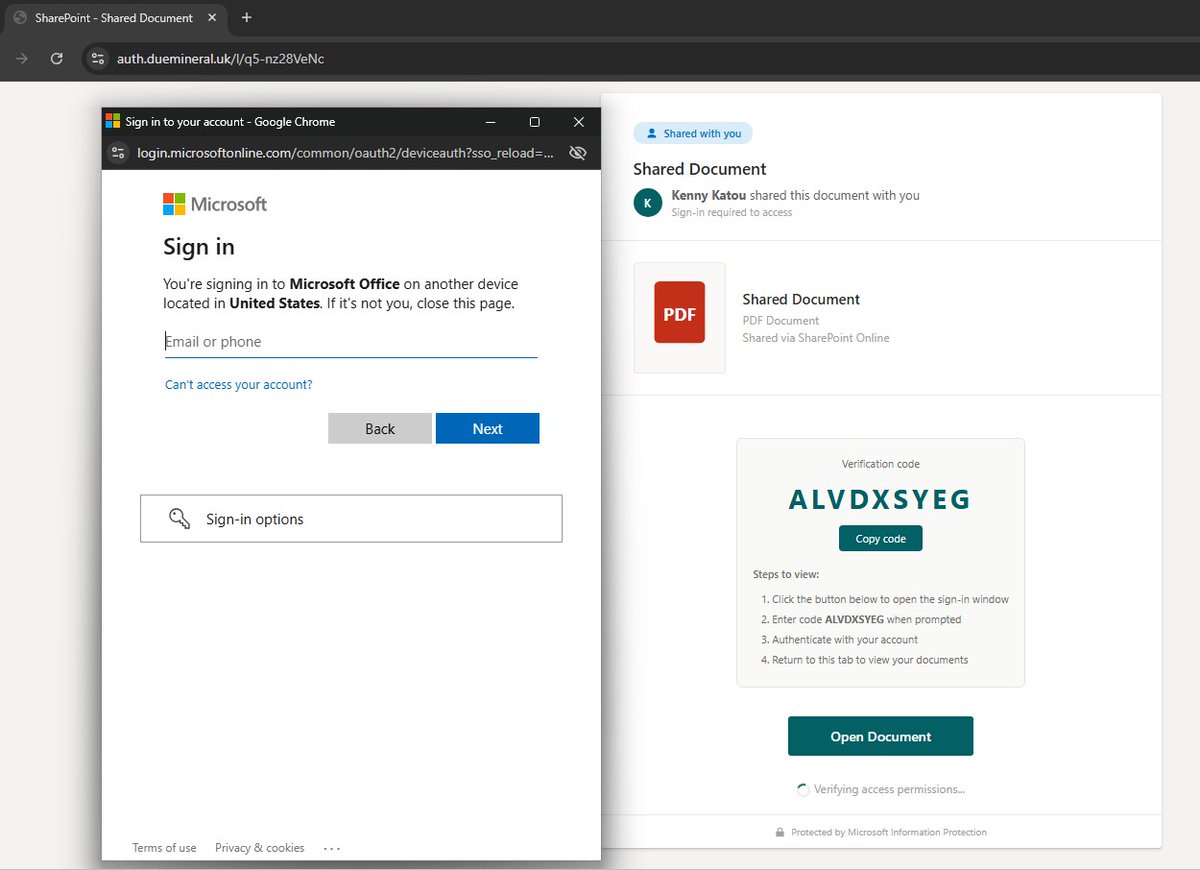The height and width of the screenshot is (870, 1200).
Task: Open the Privacy & cookies link
Action: pos(260,848)
